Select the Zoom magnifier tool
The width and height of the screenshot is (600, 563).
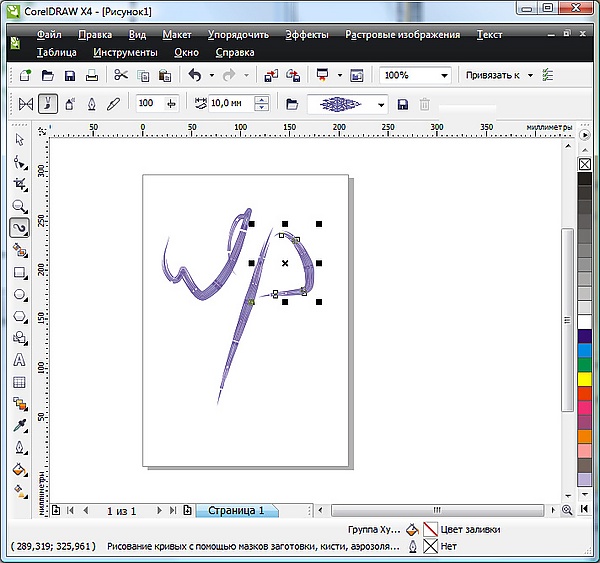coord(19,206)
